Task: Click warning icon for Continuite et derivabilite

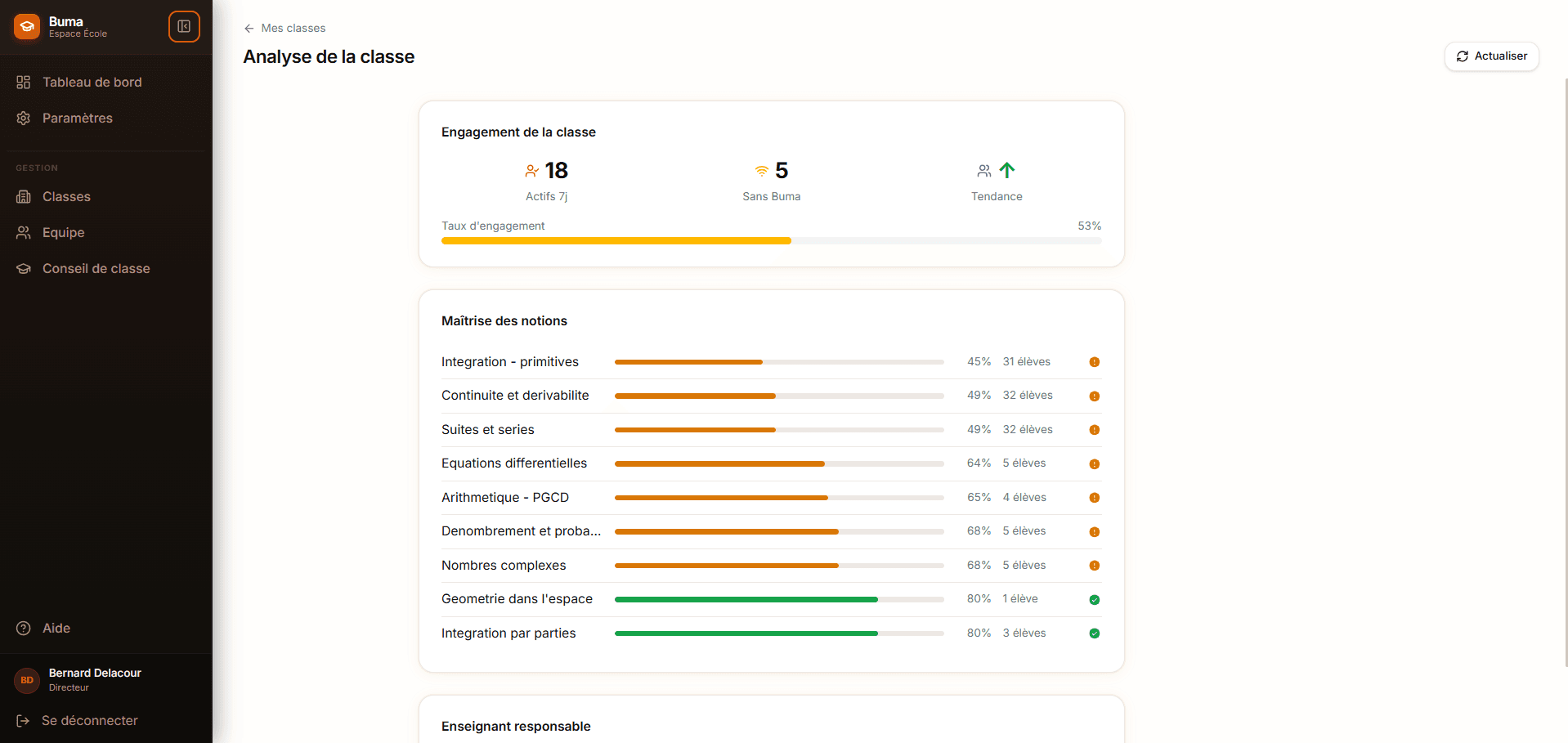Action: pos(1095,396)
